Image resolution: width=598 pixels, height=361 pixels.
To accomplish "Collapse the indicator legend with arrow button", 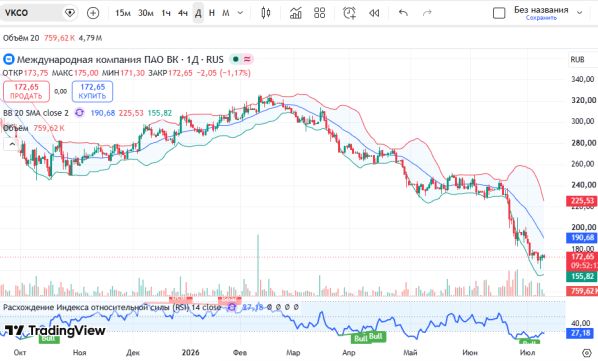I will point(12,144).
